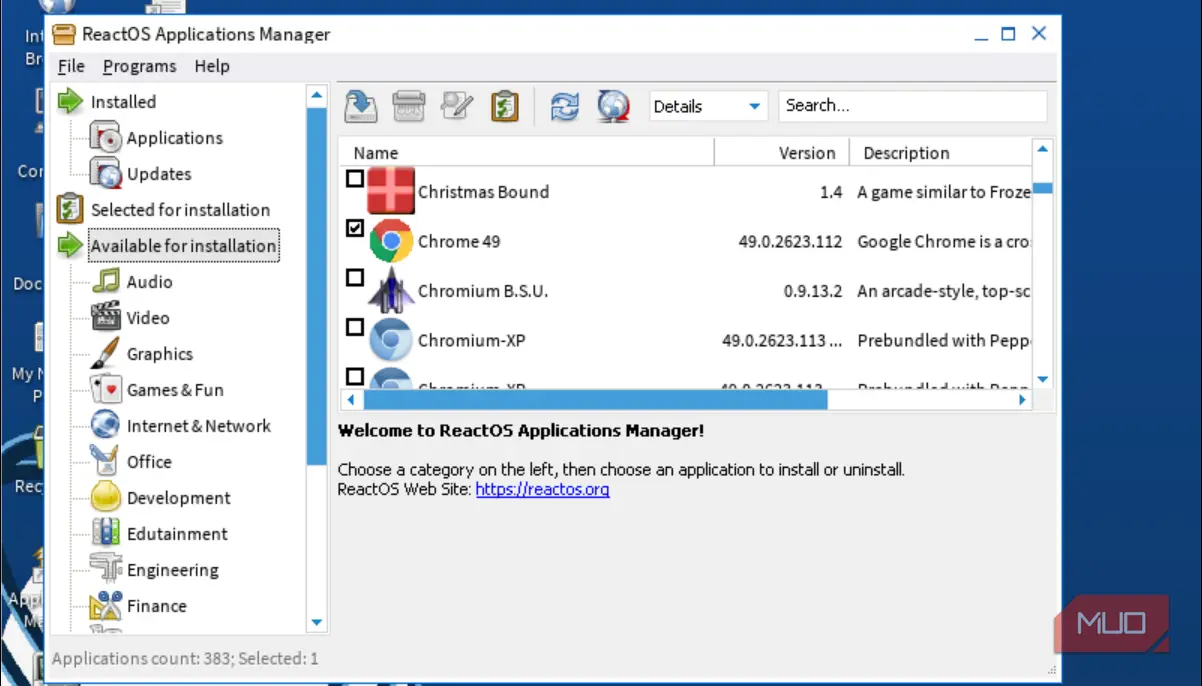Click the category tree scroll down arrow

click(317, 622)
